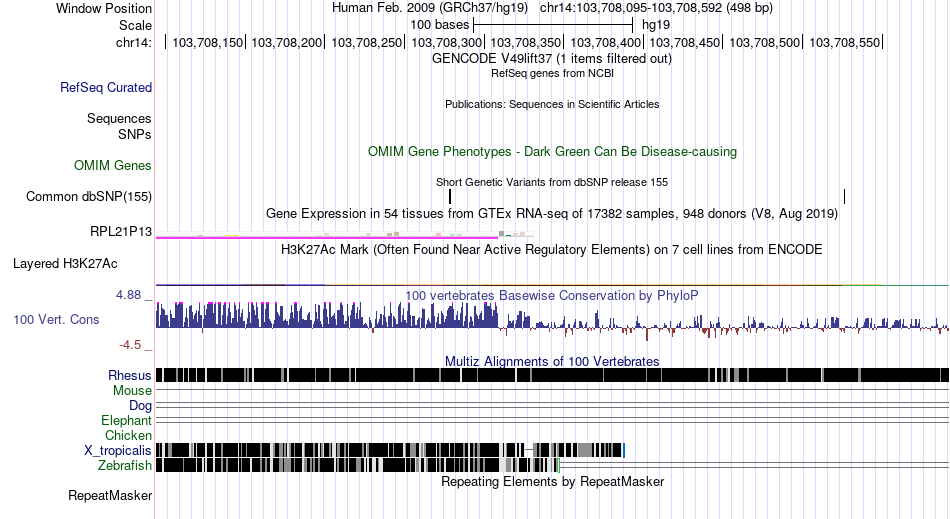Click the Human Feb. 2009 GRCh37/hg19 assembly text
This screenshot has width=950, height=519.
[x=430, y=8]
